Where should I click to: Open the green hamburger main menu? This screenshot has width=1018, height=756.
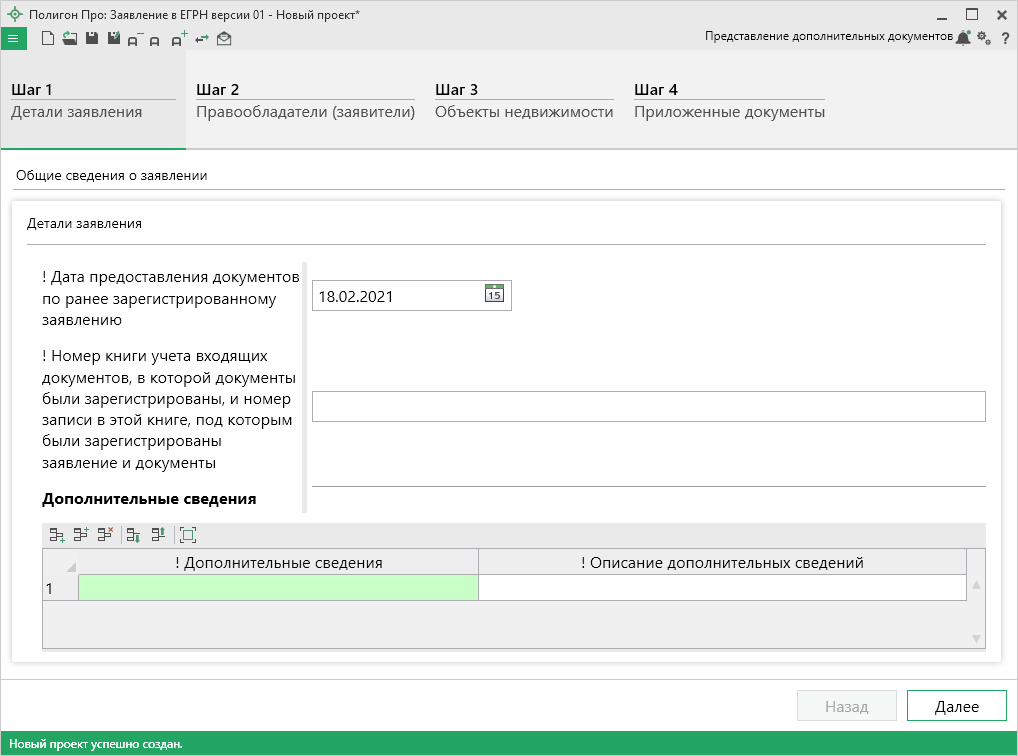click(x=13, y=38)
